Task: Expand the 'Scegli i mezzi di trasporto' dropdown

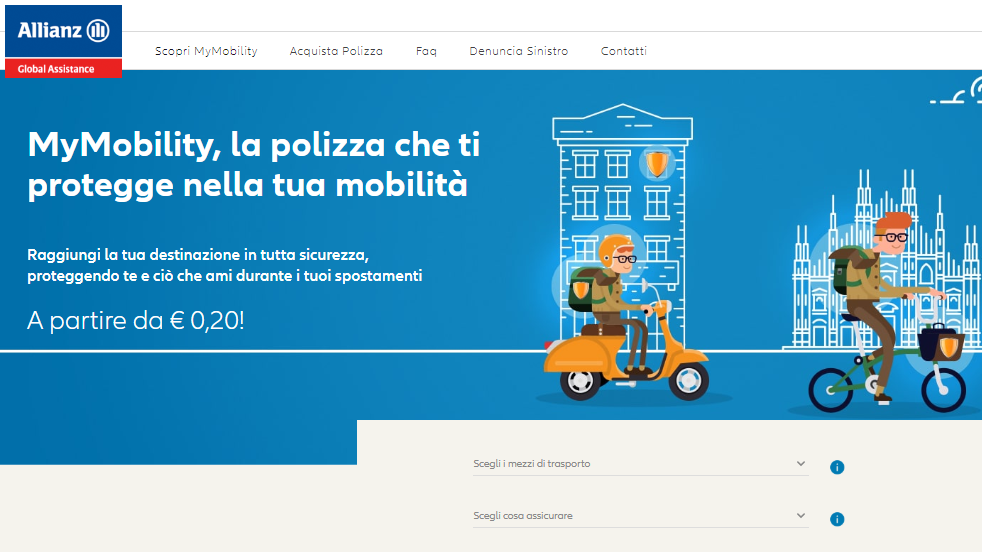Action: [x=641, y=464]
